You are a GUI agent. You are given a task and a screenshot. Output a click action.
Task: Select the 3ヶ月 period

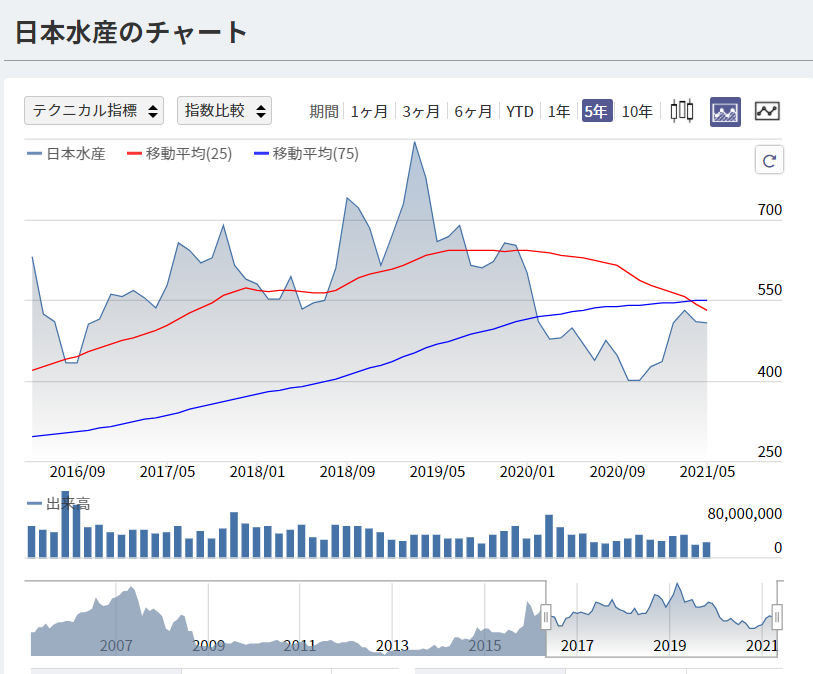[x=421, y=111]
